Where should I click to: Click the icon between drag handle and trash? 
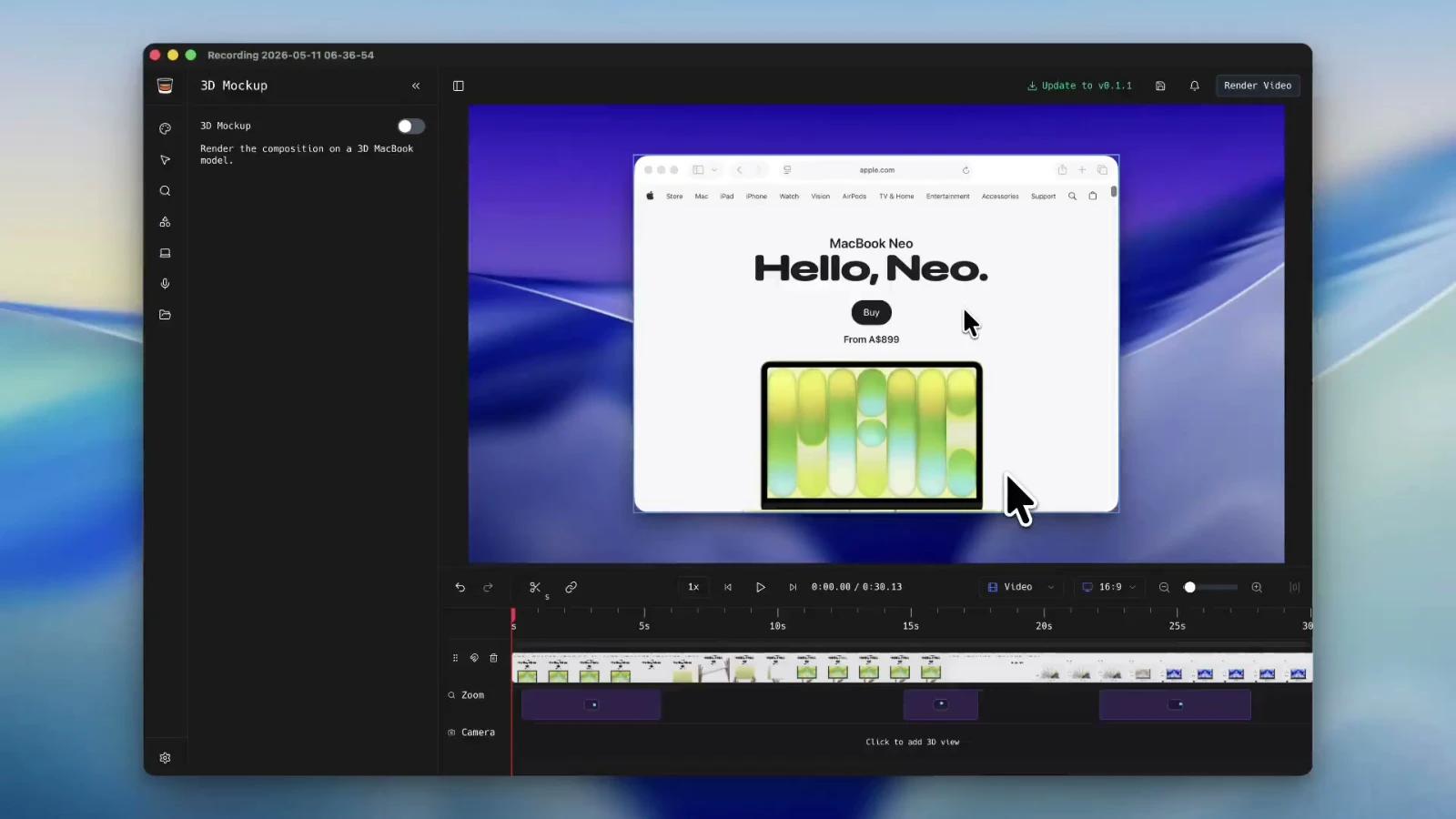[x=474, y=658]
